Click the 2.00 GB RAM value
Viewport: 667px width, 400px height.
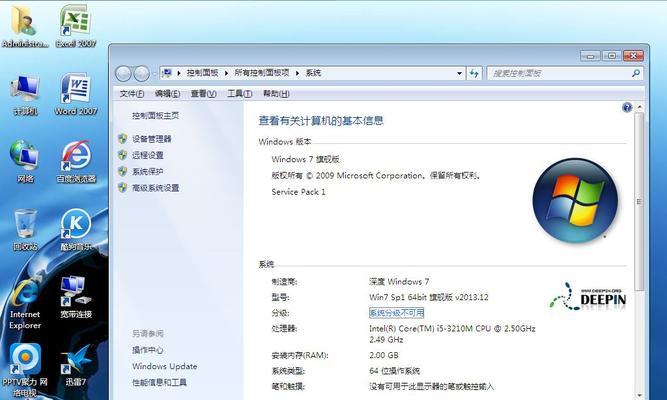coord(384,355)
